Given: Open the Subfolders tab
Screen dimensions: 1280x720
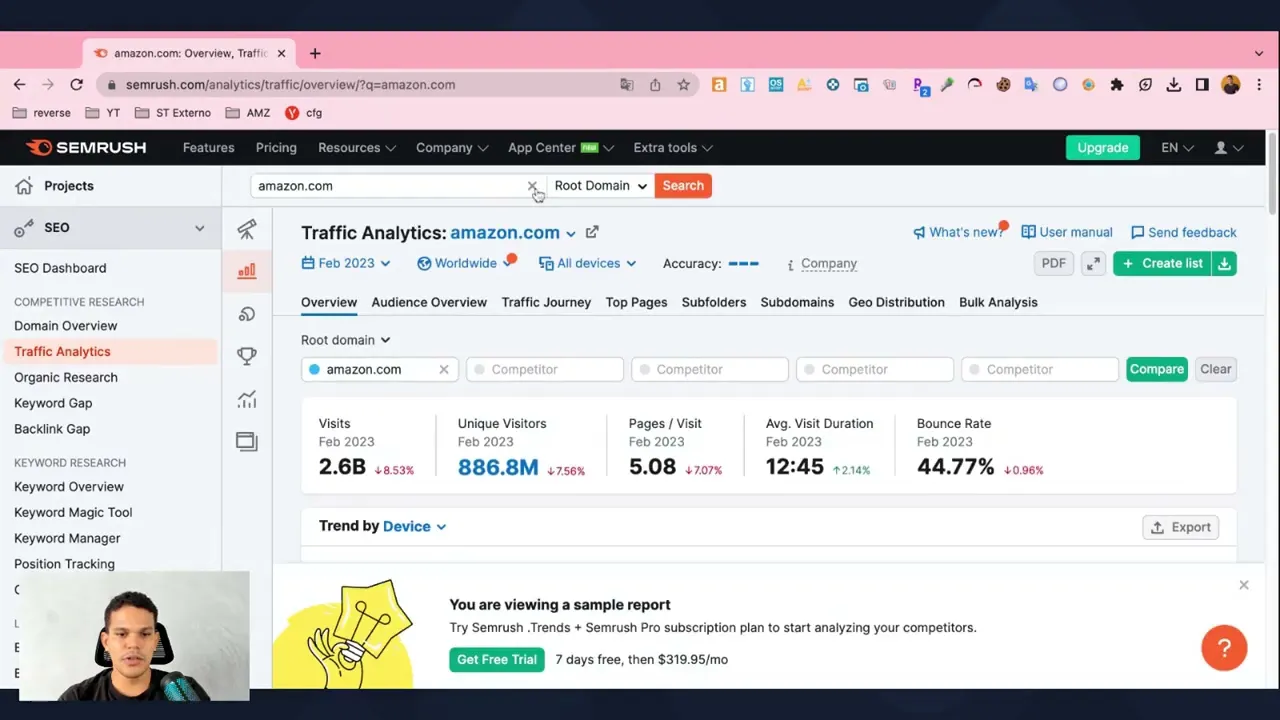Looking at the screenshot, I should pos(713,302).
